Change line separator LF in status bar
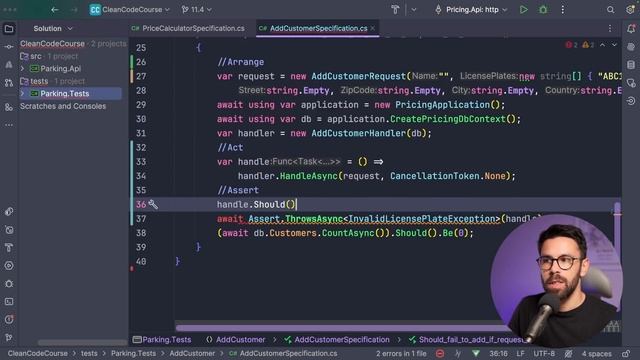640x360 pixels. pyautogui.click(x=520, y=353)
